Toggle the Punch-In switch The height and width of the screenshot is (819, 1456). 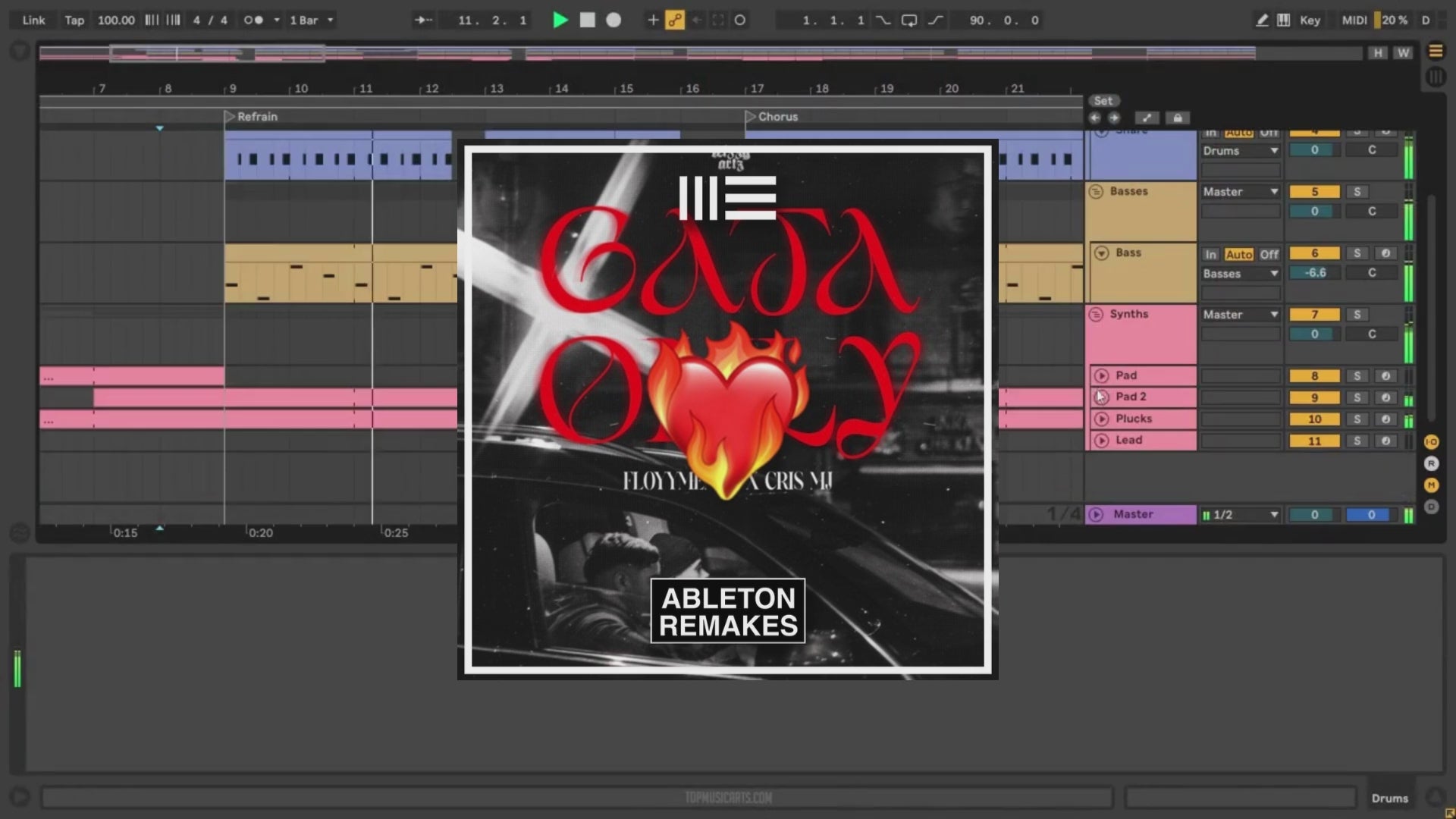(x=883, y=20)
